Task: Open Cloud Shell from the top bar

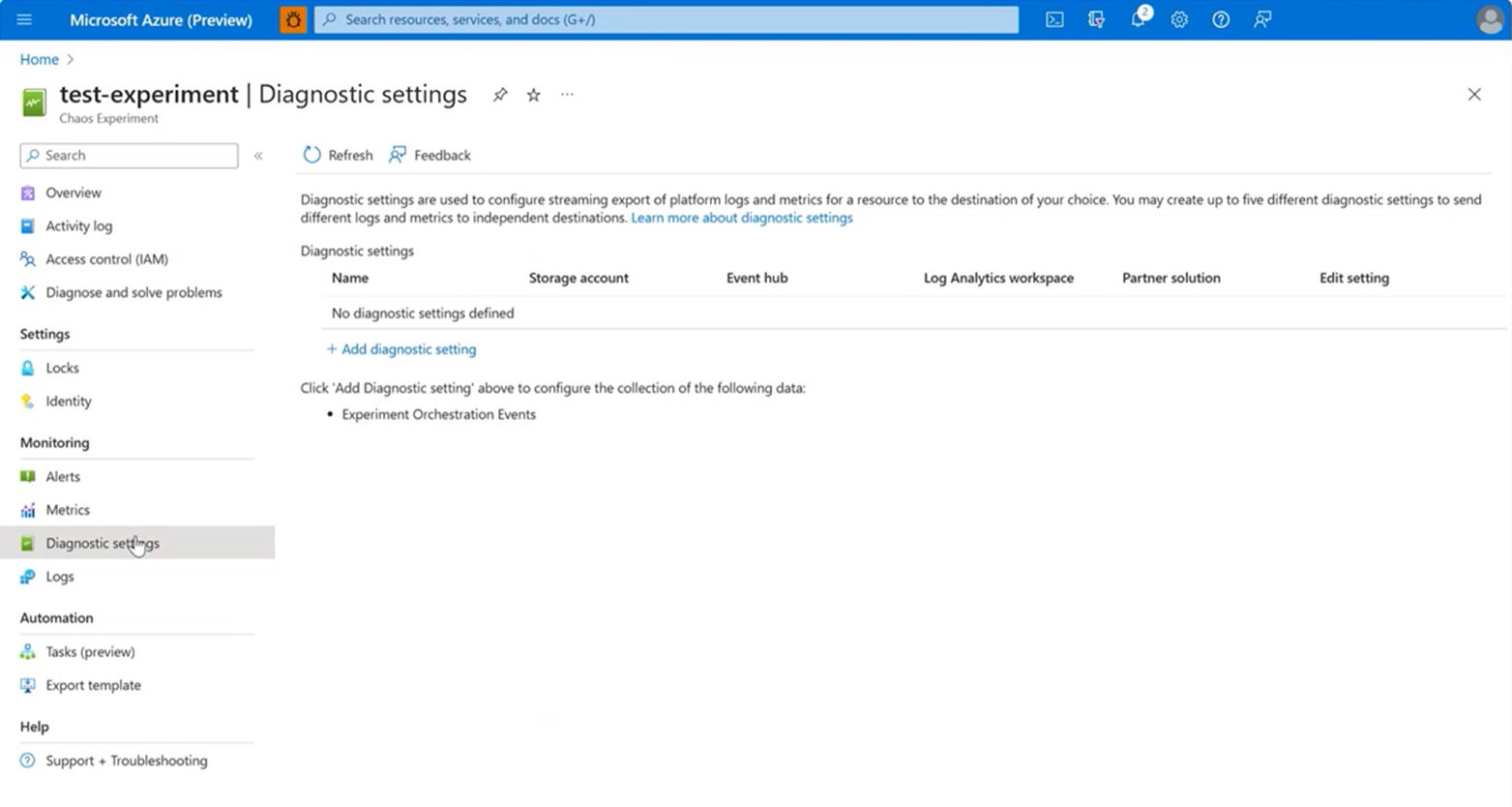Action: tap(1054, 19)
